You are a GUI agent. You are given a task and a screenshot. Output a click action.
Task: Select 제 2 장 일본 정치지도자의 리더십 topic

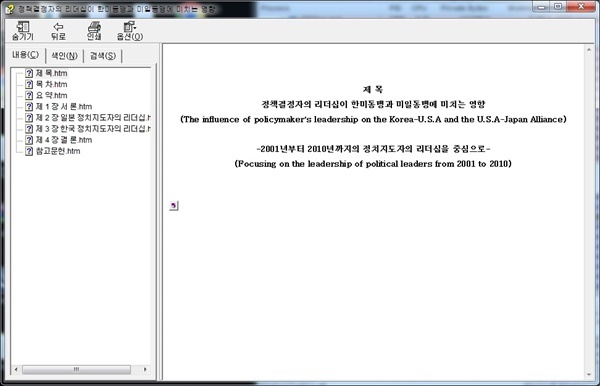point(93,117)
